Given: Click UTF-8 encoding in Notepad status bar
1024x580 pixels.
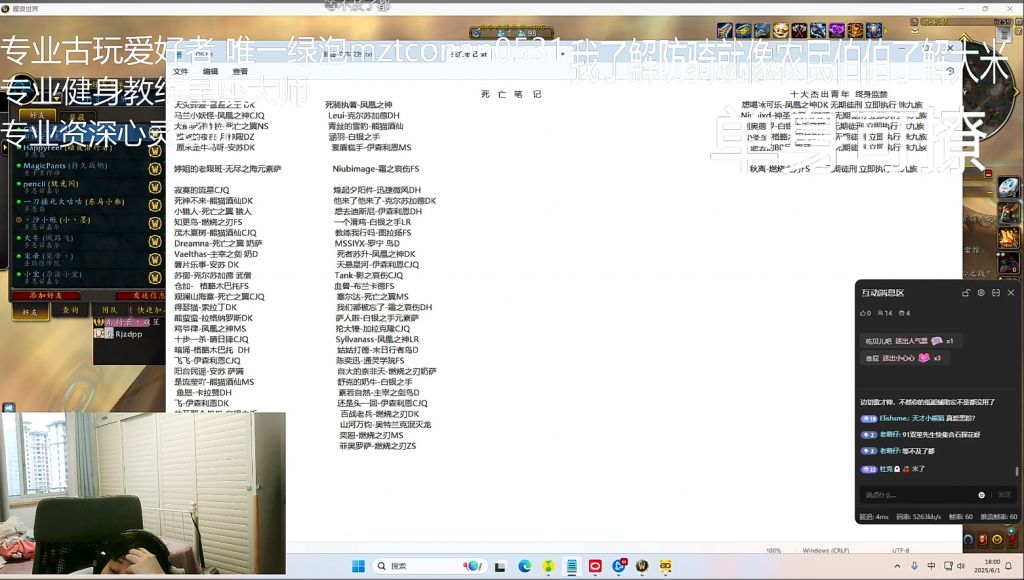Looking at the screenshot, I should (x=901, y=551).
